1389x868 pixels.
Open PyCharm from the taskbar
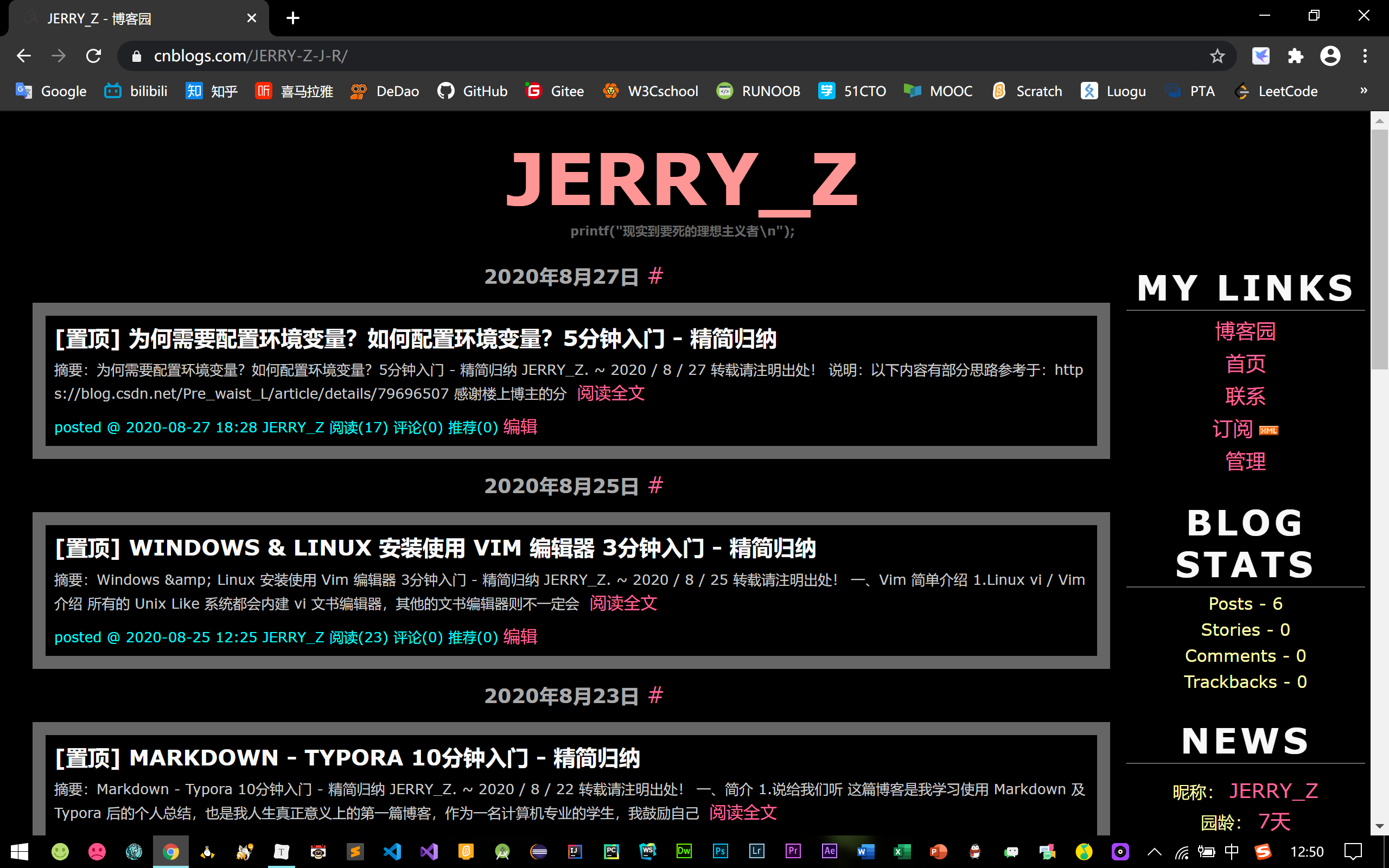611,851
